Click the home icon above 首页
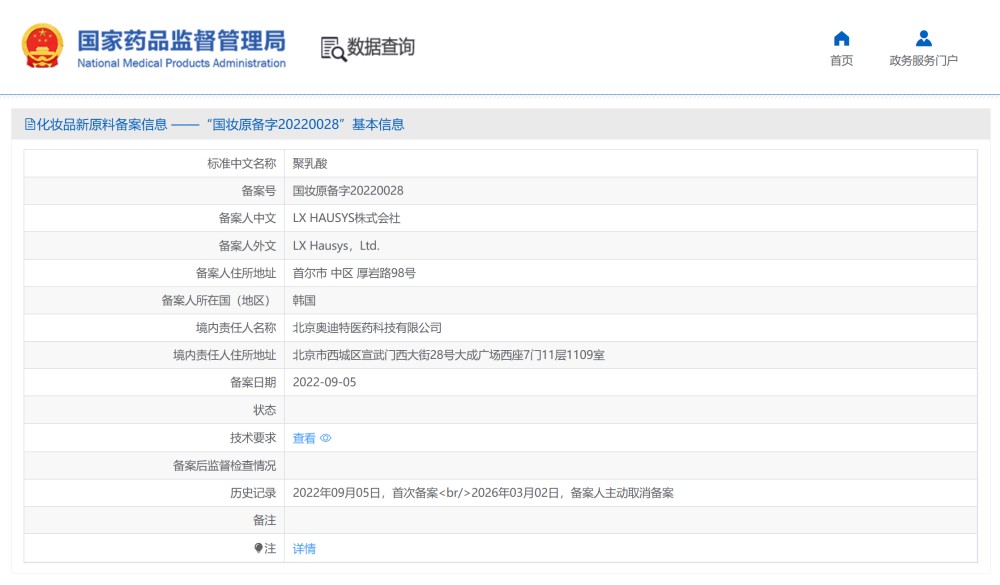1000x585 pixels. (x=841, y=36)
